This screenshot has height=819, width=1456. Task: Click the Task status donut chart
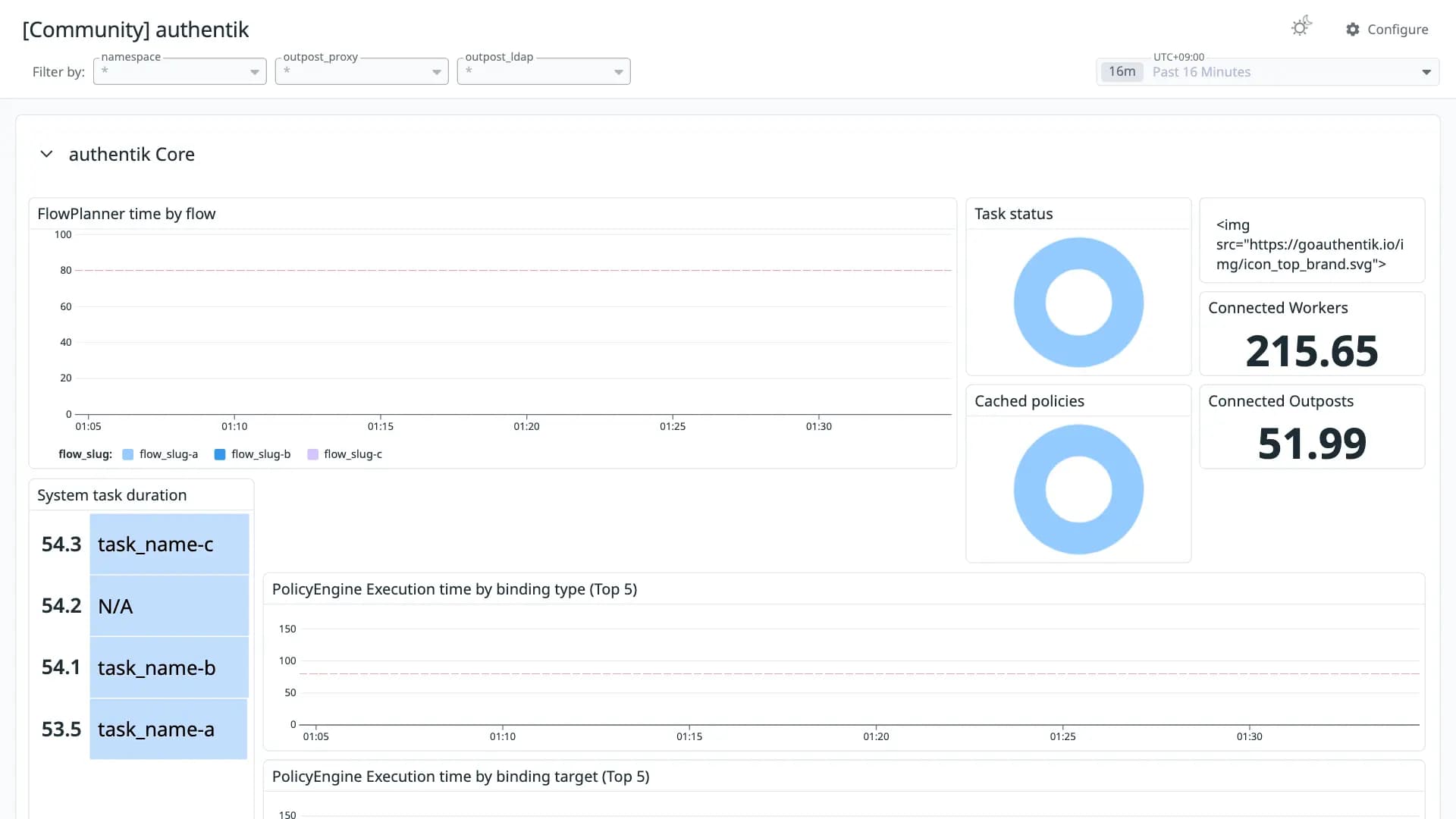(1078, 303)
